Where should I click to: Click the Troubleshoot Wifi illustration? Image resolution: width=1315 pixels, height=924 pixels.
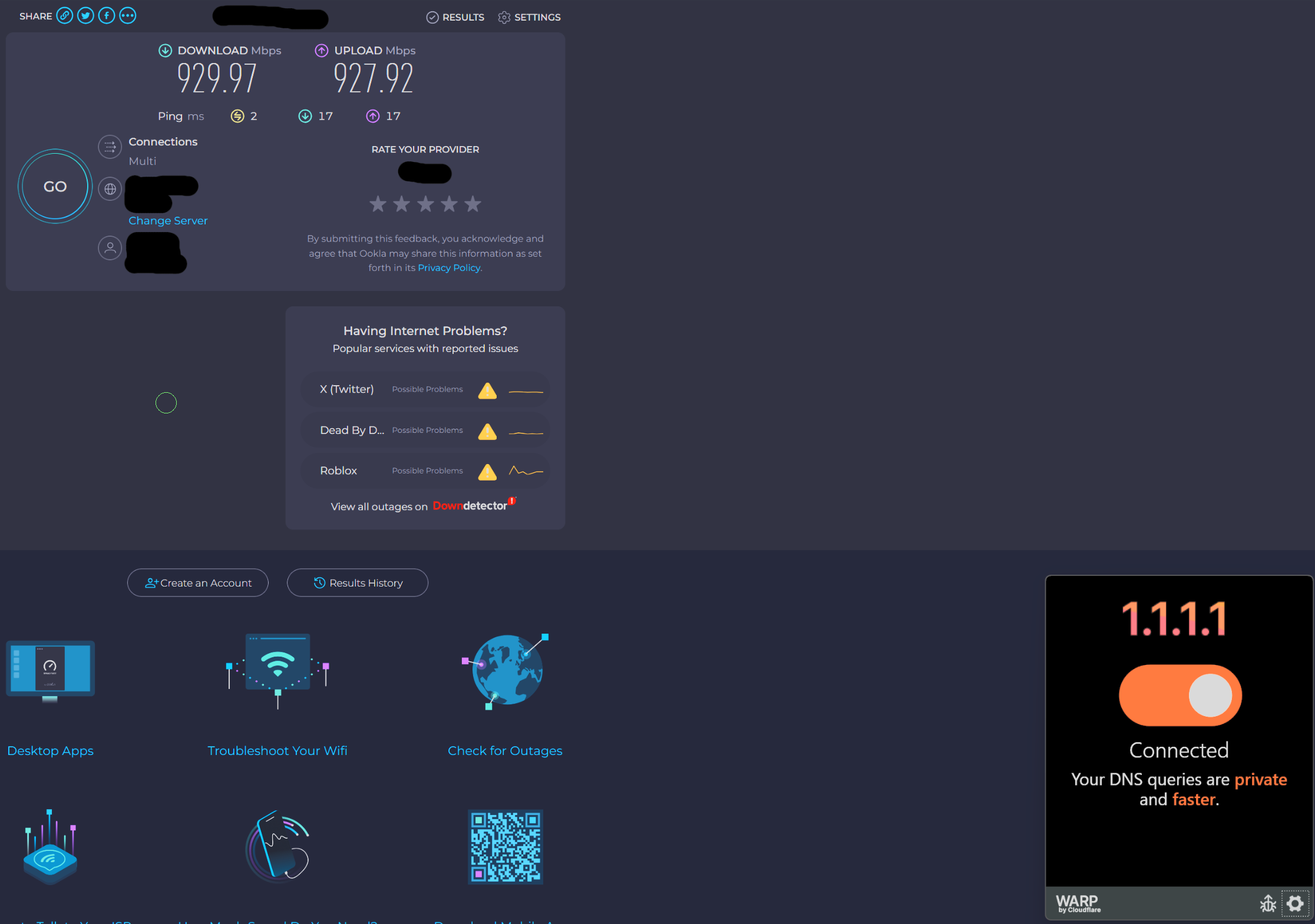click(277, 671)
